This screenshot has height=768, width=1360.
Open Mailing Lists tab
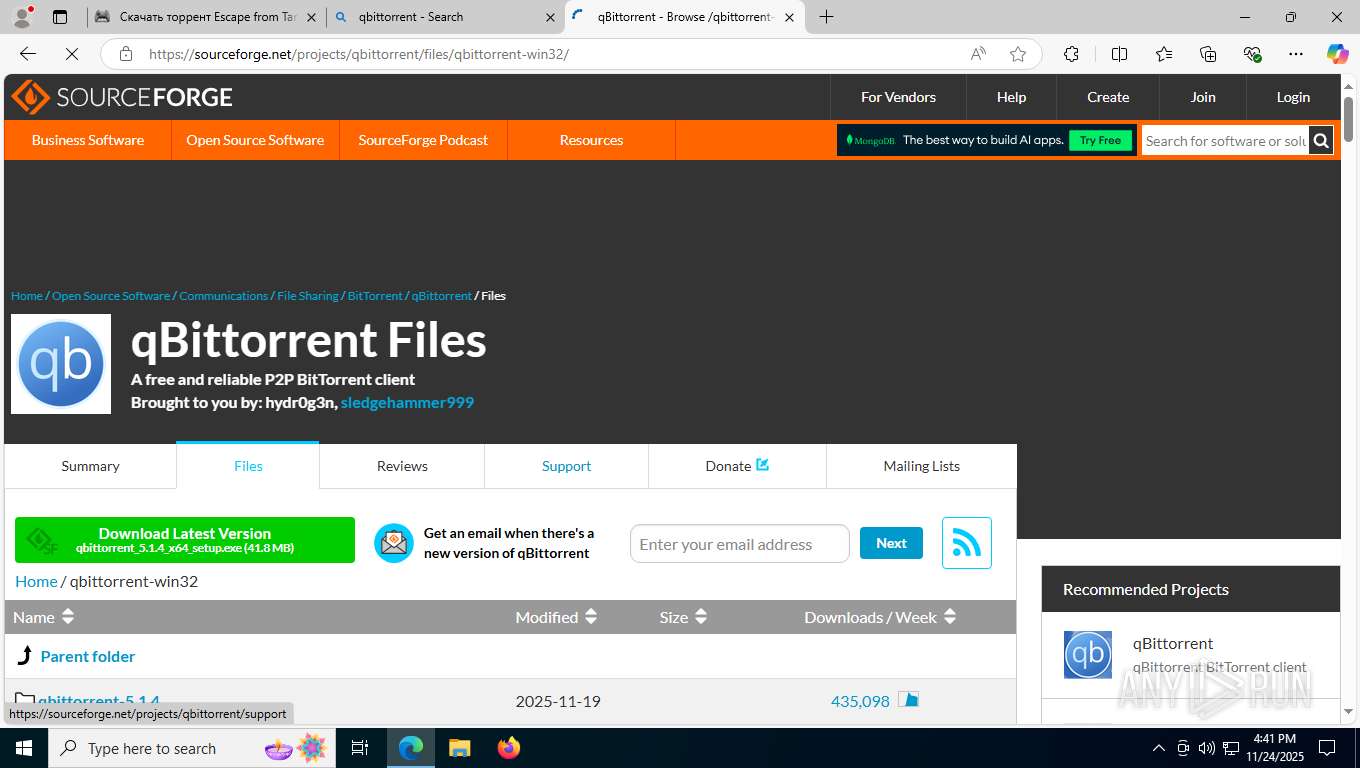(921, 466)
